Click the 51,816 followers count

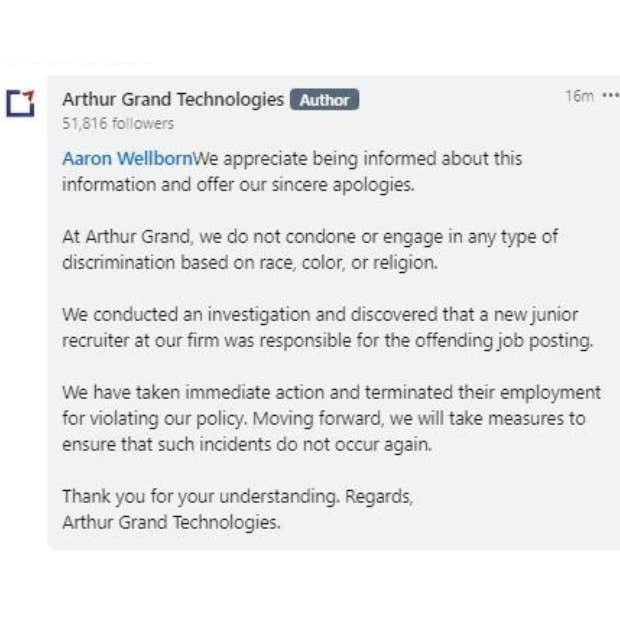tap(118, 123)
